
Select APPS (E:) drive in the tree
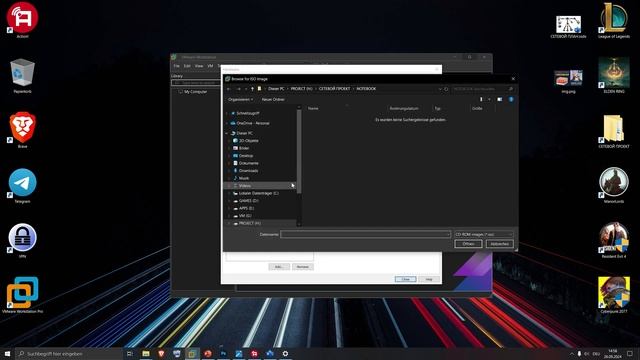coord(246,208)
